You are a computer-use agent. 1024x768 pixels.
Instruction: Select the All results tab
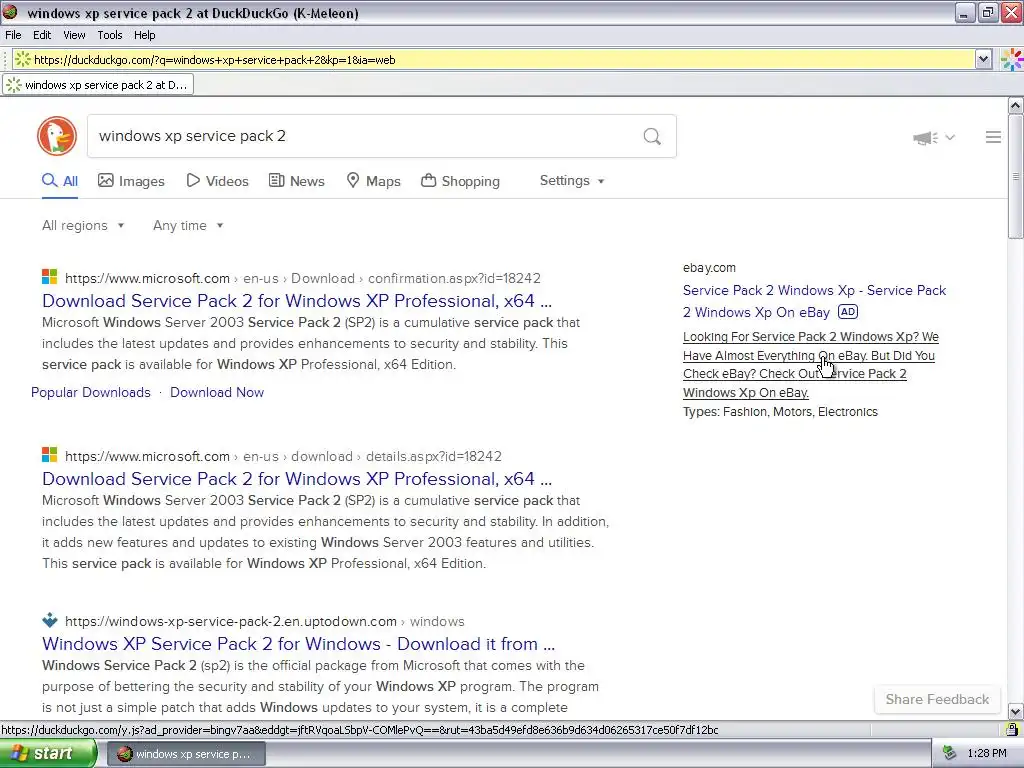click(60, 181)
